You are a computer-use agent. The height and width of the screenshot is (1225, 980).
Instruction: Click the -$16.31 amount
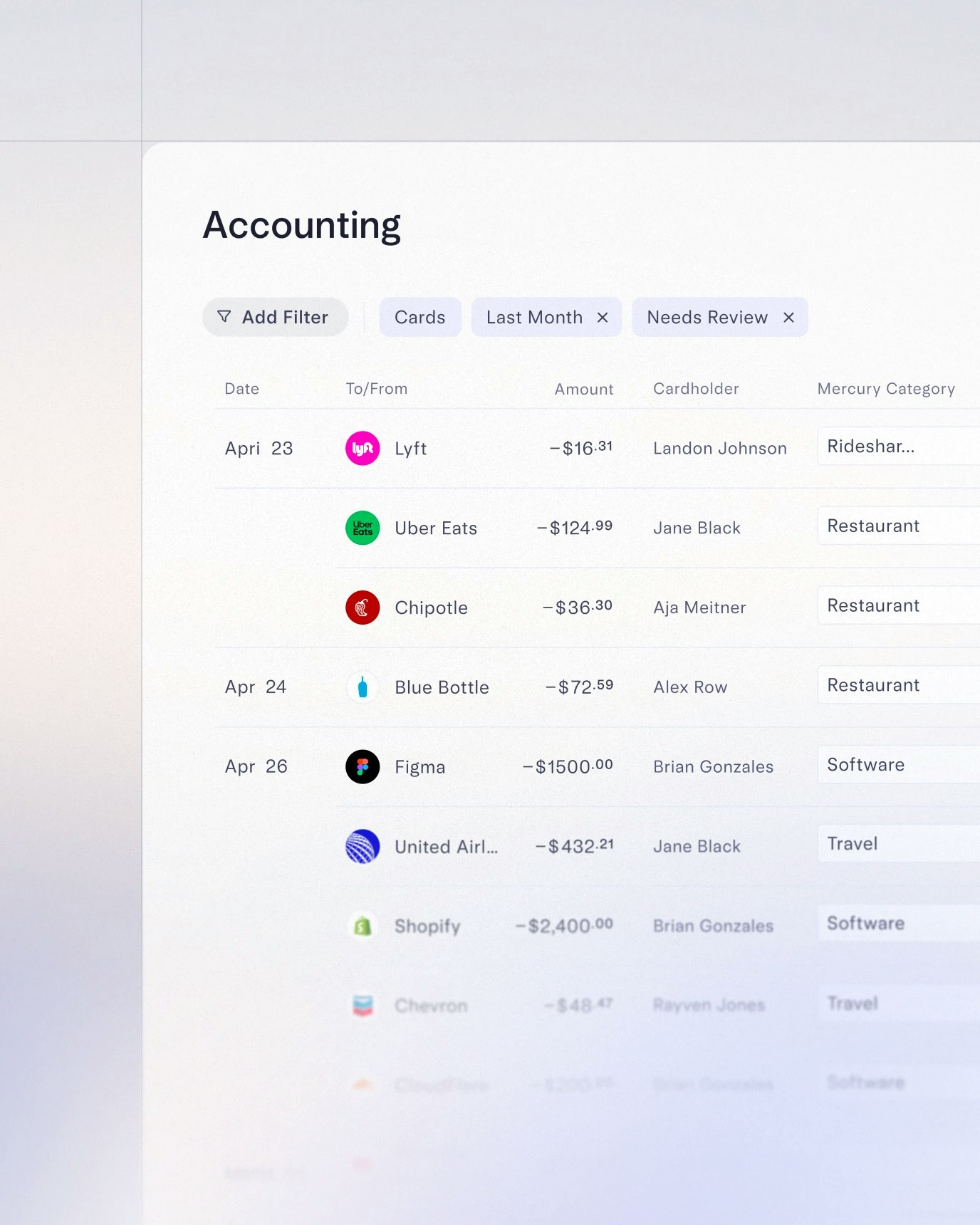[x=581, y=448]
